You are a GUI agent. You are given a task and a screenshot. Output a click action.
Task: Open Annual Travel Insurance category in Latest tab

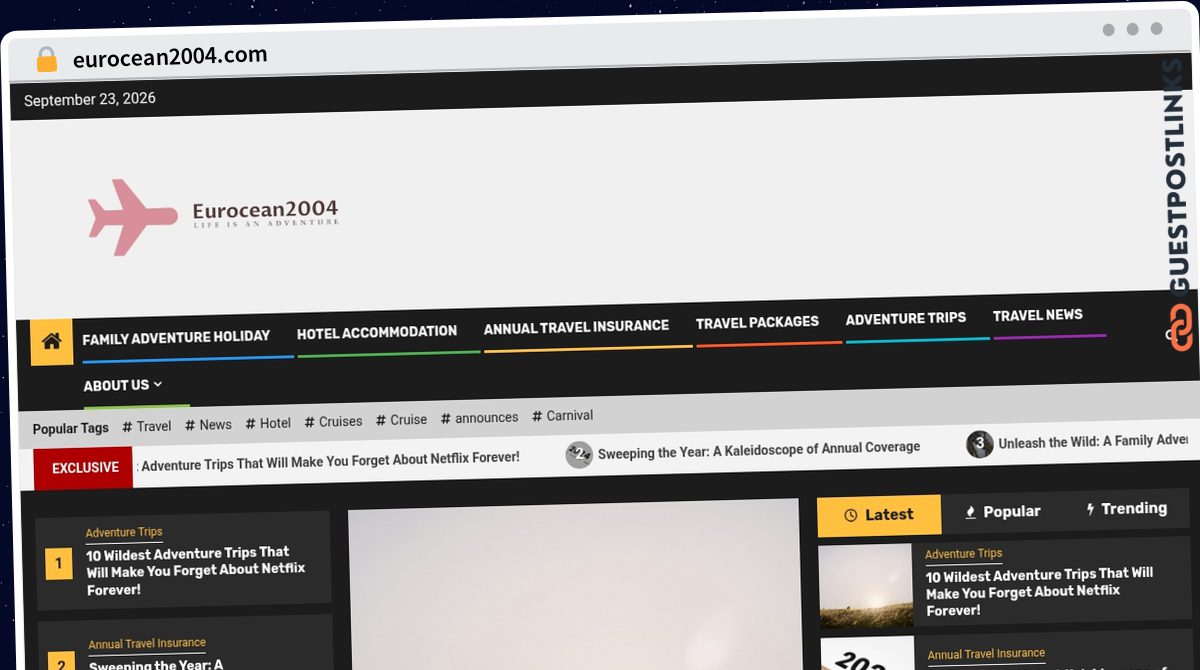coord(986,654)
